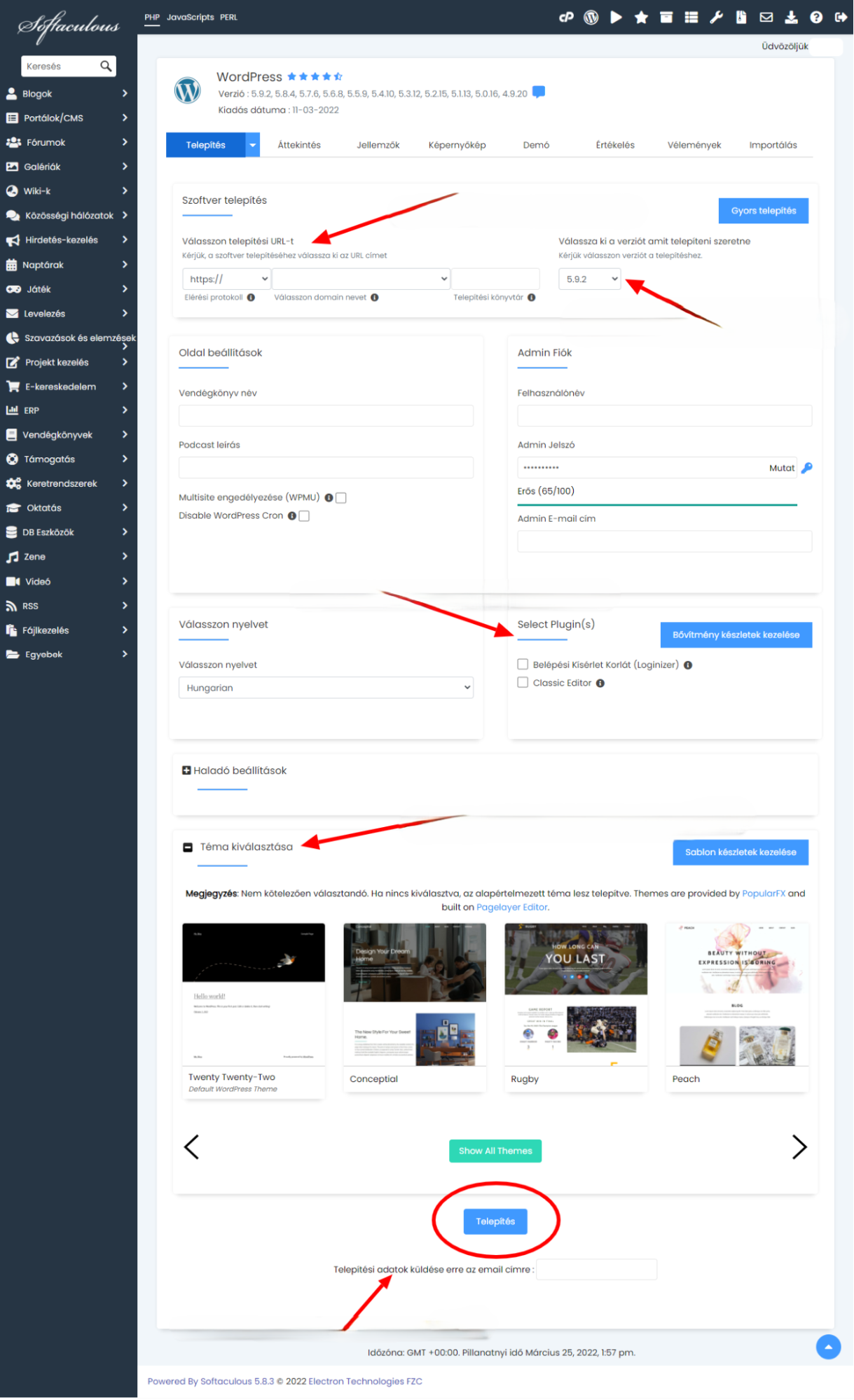Open settings via the wrench icon
The width and height of the screenshot is (854, 1400).
(x=716, y=18)
